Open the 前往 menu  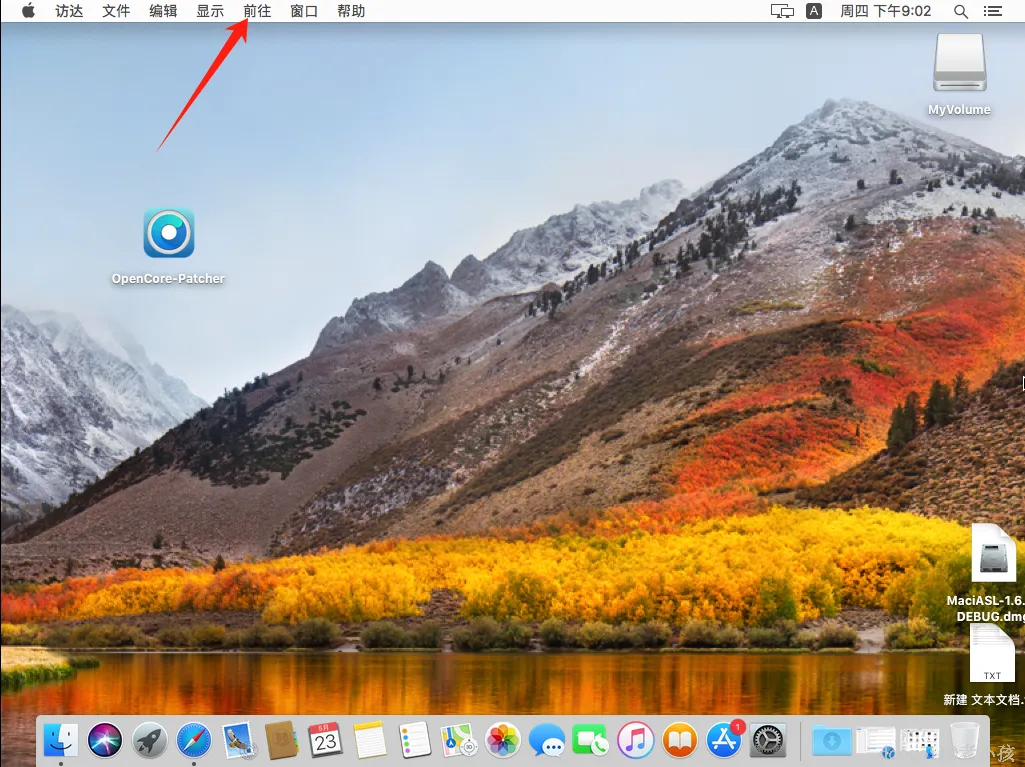(x=257, y=11)
